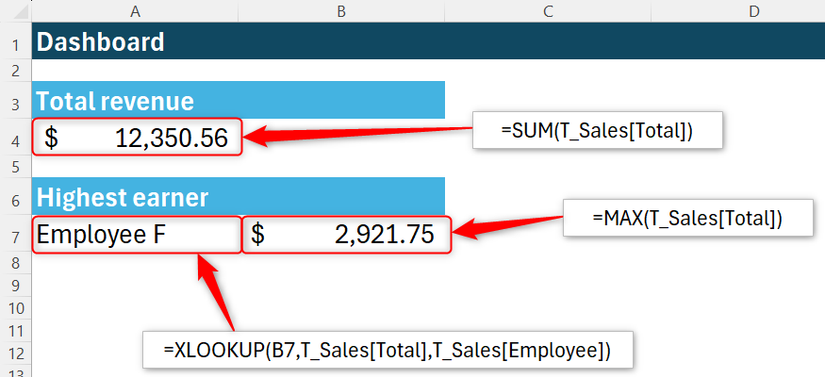Select row 8 header
Screen dimensions: 825x377
pos(16,263)
